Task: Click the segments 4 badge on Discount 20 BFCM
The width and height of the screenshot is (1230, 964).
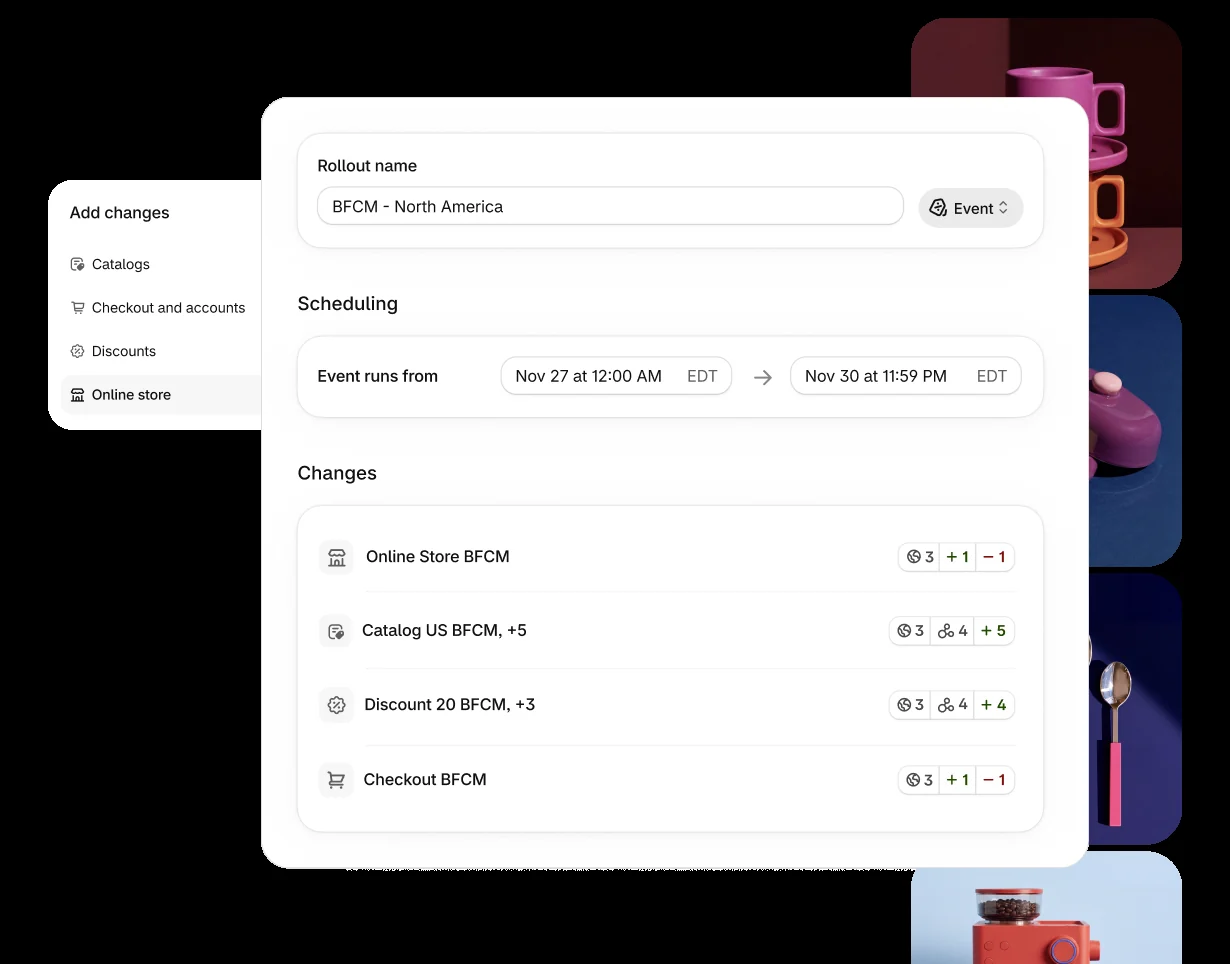Action: [x=952, y=705]
